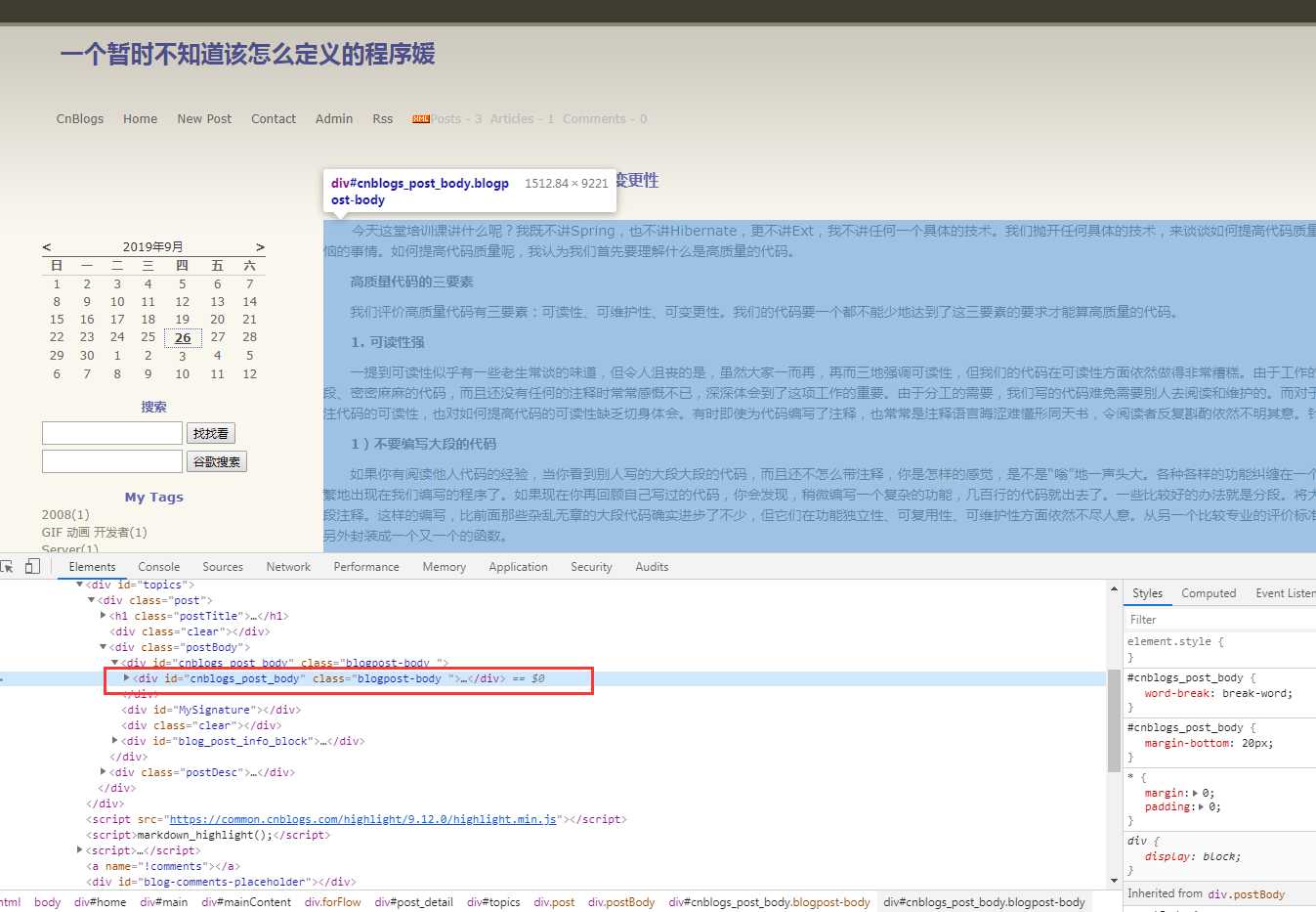Expand the collapsed script node
Viewport: 1316px width, 912px height.
point(80,850)
